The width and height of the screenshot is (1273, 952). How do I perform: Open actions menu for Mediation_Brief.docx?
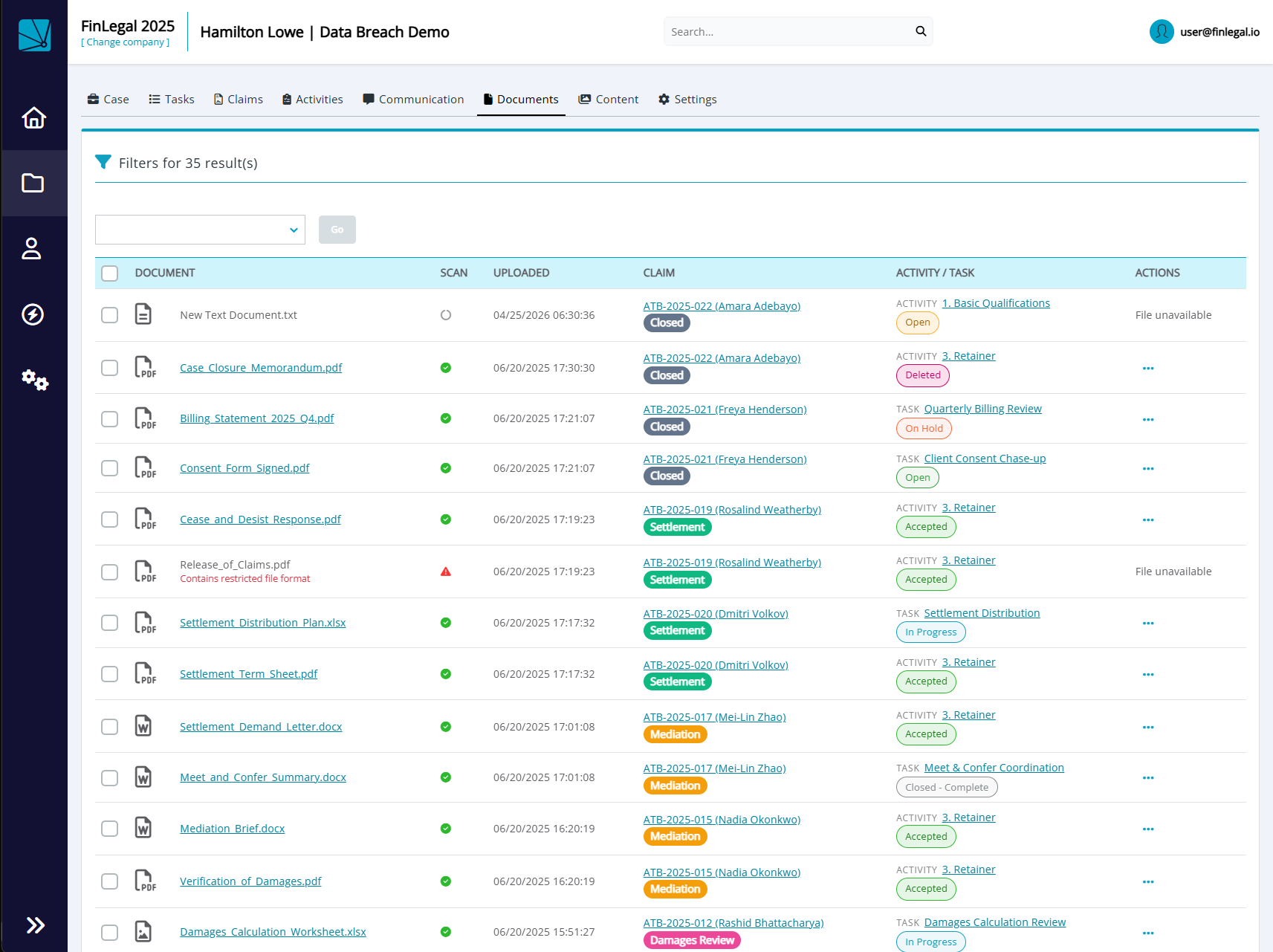click(1148, 829)
